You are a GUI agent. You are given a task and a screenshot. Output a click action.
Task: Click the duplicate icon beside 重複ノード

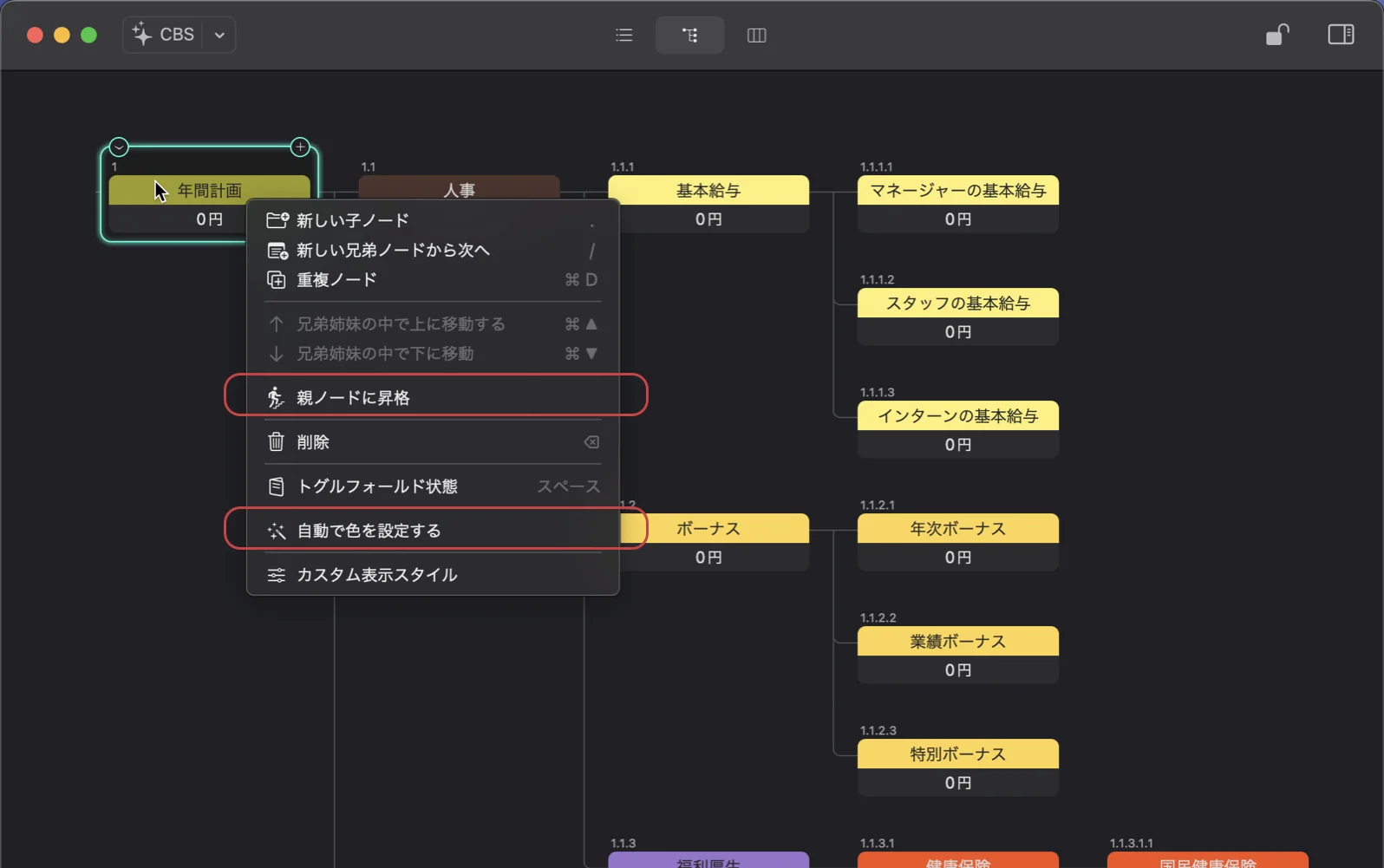click(276, 279)
